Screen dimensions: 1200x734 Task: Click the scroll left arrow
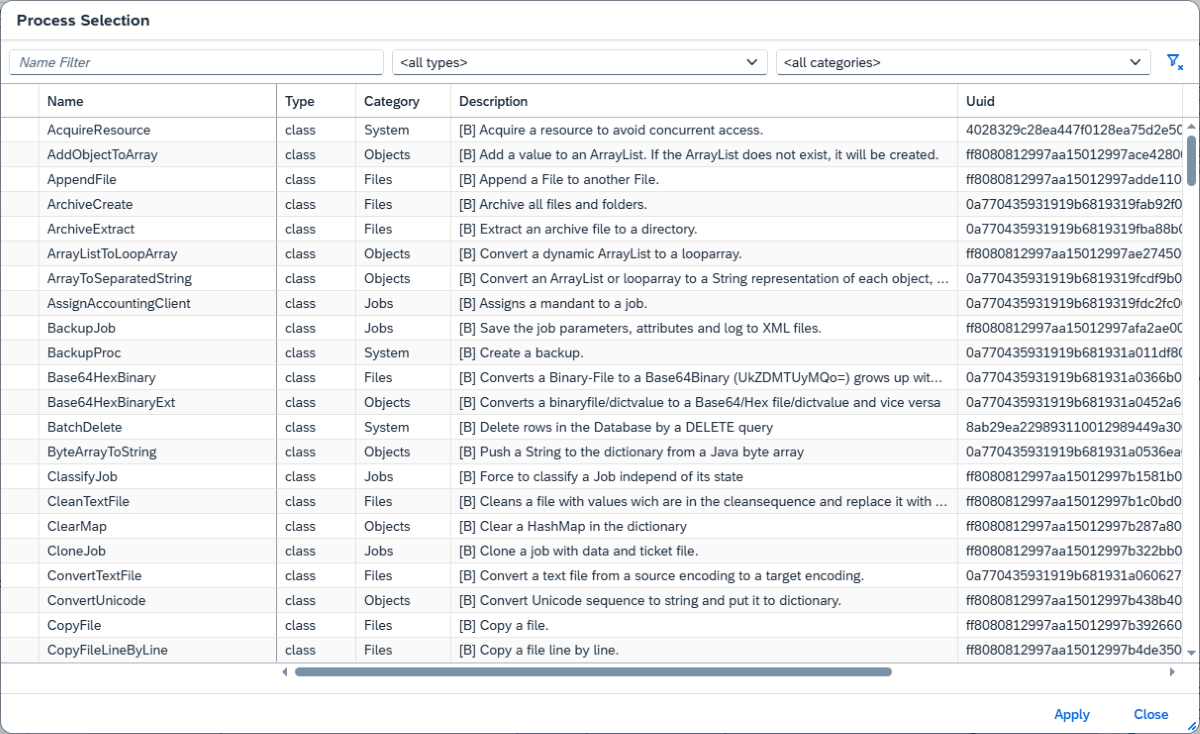(284, 672)
